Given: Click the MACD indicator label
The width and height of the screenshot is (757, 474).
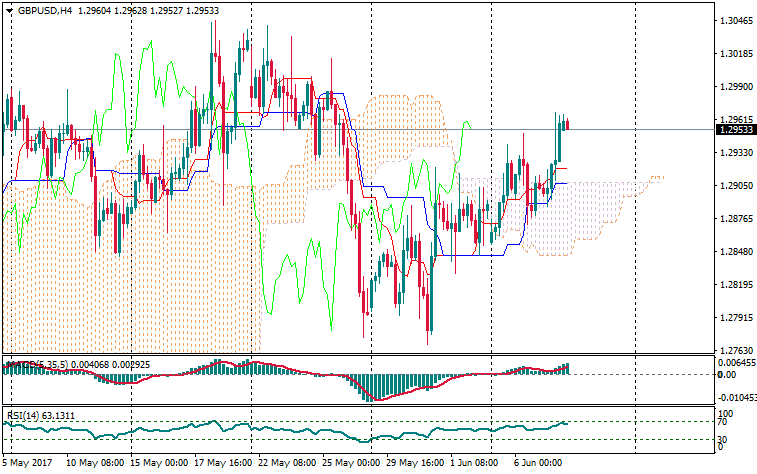Looking at the screenshot, I should (x=30, y=365).
